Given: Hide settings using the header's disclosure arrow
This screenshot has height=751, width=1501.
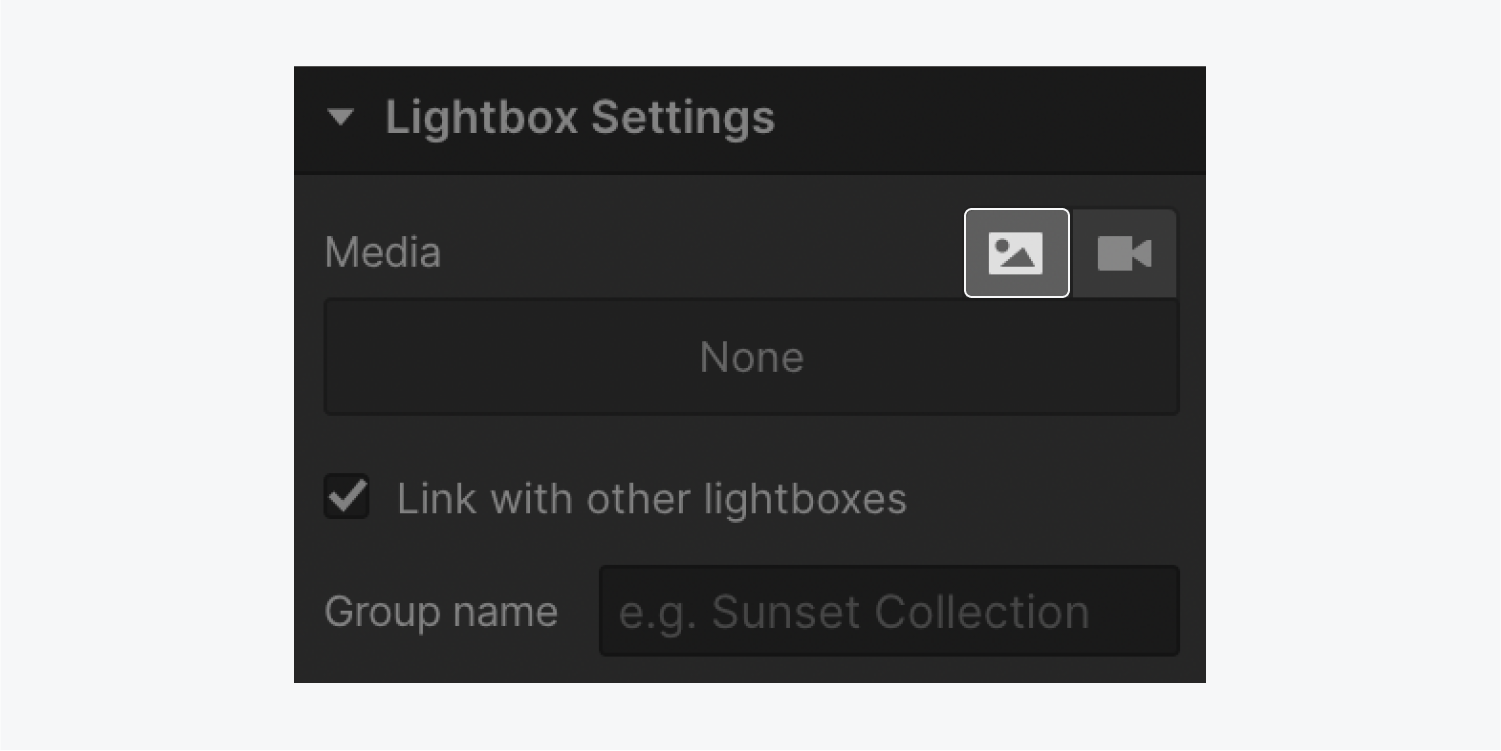Looking at the screenshot, I should (341, 118).
